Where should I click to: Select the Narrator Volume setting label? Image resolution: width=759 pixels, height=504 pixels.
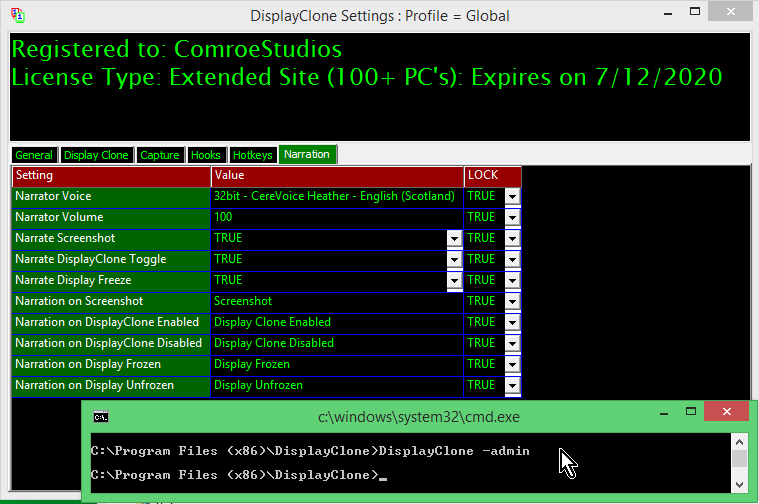(x=111, y=217)
